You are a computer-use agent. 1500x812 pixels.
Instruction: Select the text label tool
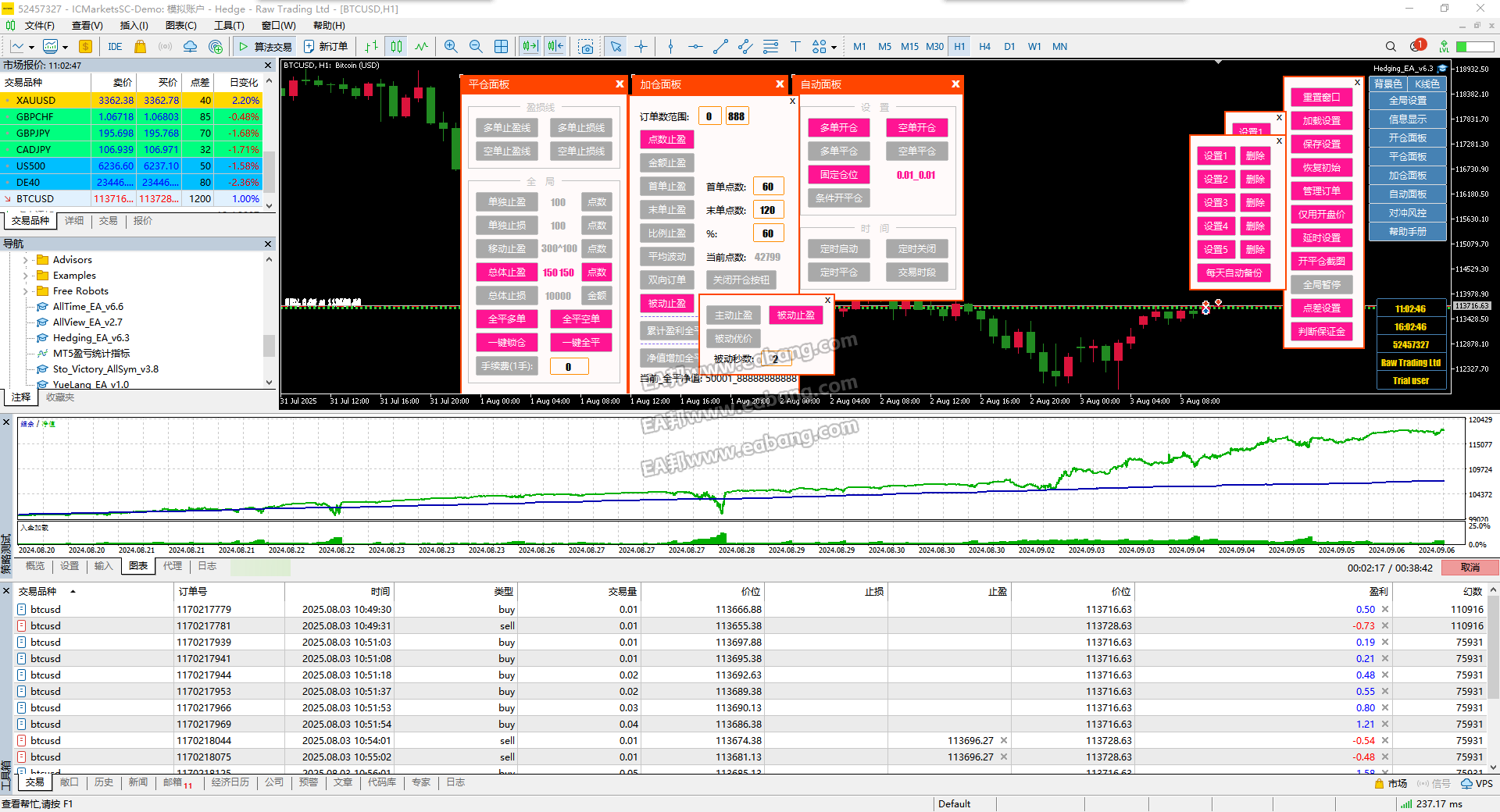click(x=795, y=47)
